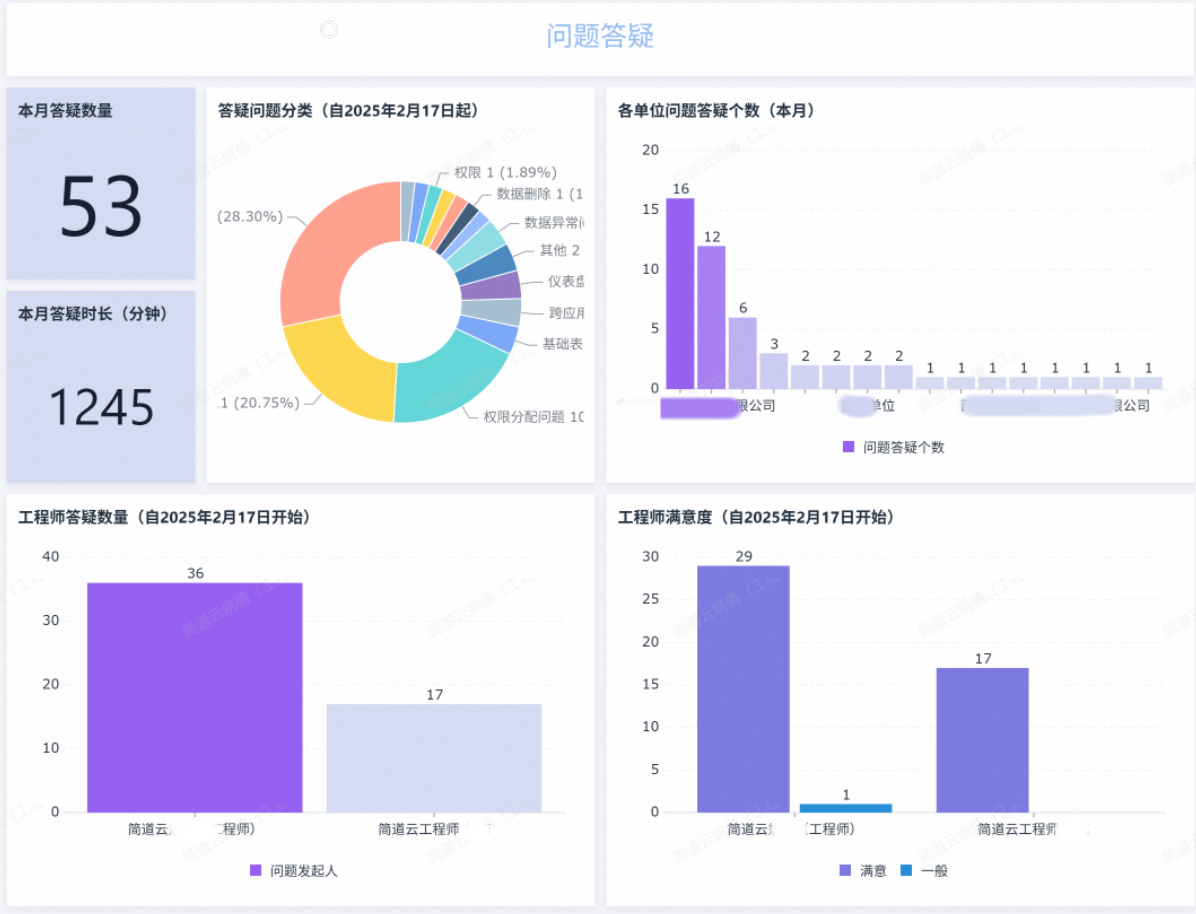Toggle the 问题答疑个数 legend series
The height and width of the screenshot is (914, 1196).
pyautogui.click(x=893, y=447)
